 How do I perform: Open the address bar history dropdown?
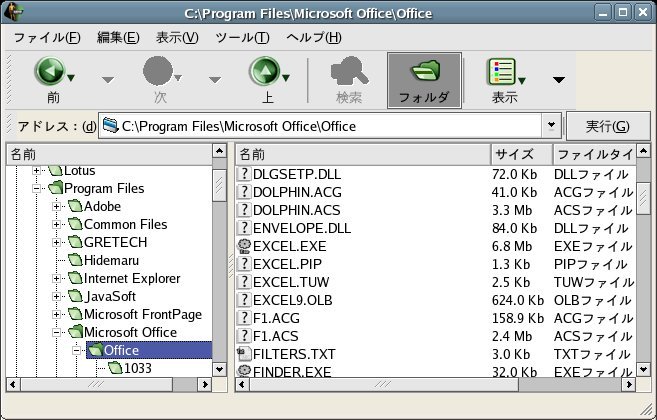[x=551, y=125]
